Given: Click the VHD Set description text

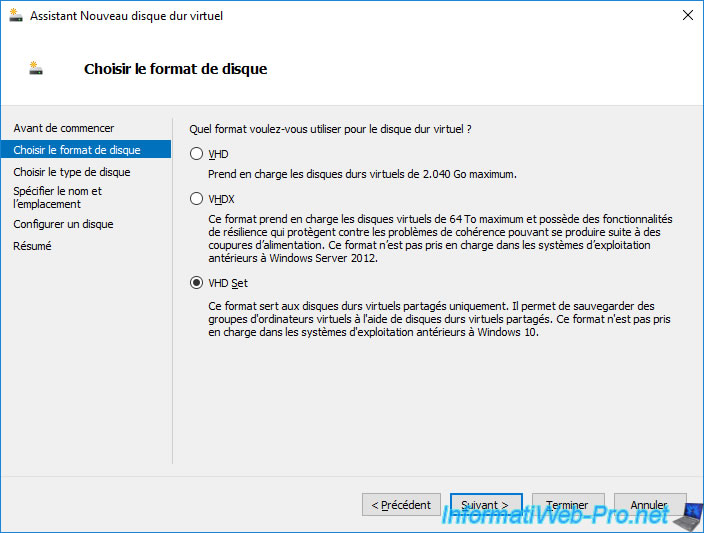Looking at the screenshot, I should click(x=438, y=319).
